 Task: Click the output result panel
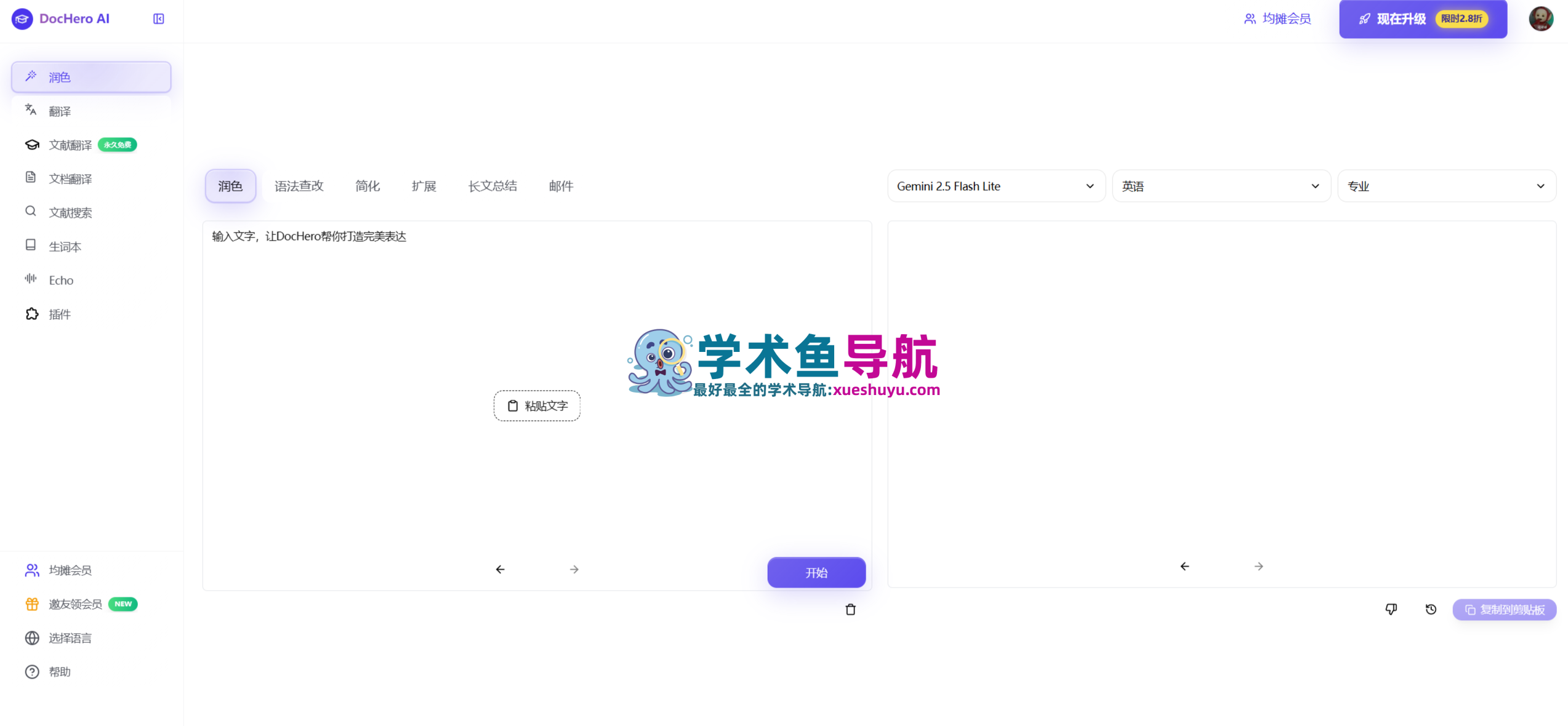[1221, 404]
